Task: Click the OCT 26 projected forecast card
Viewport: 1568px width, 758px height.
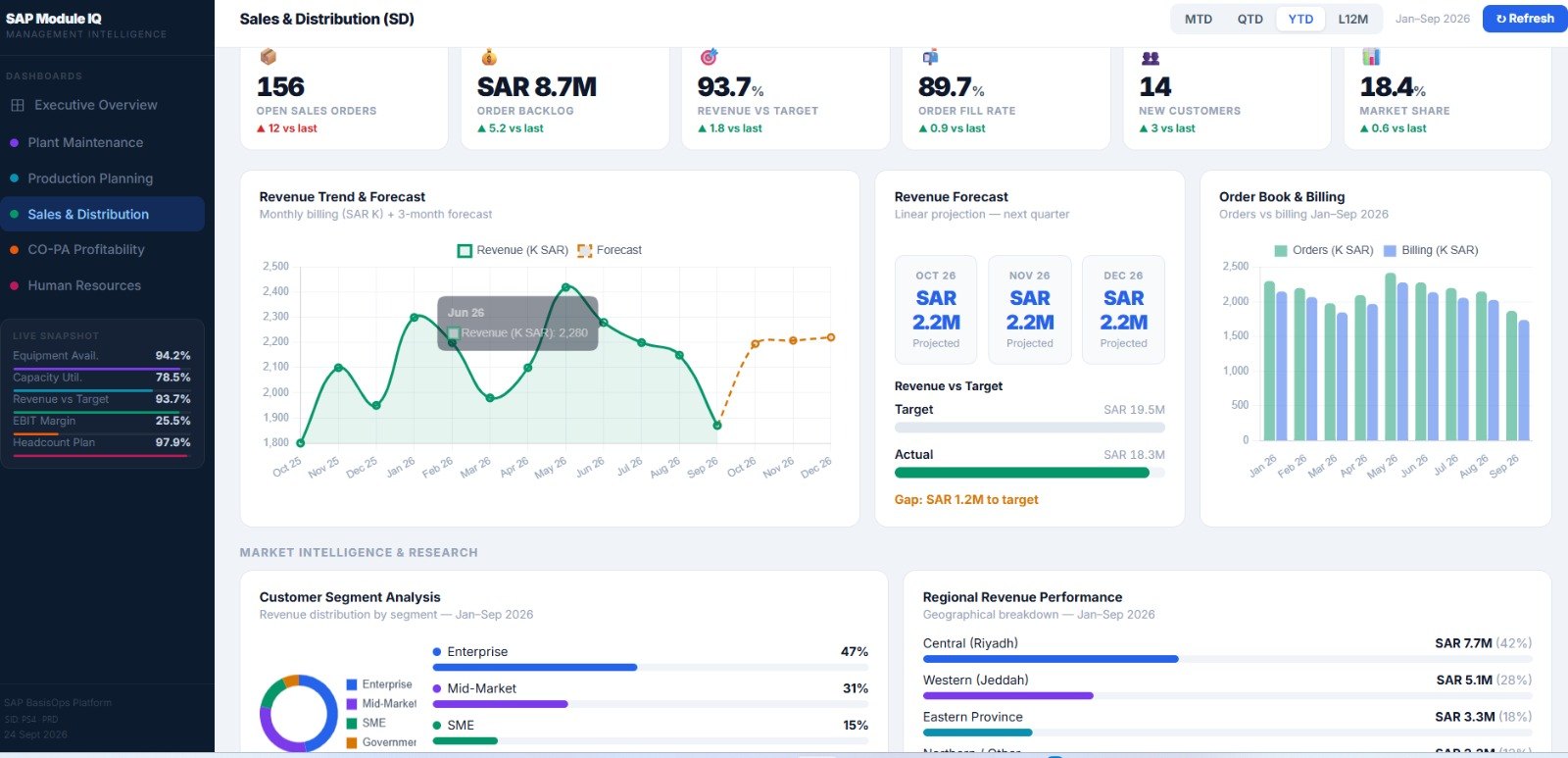Action: [x=936, y=310]
